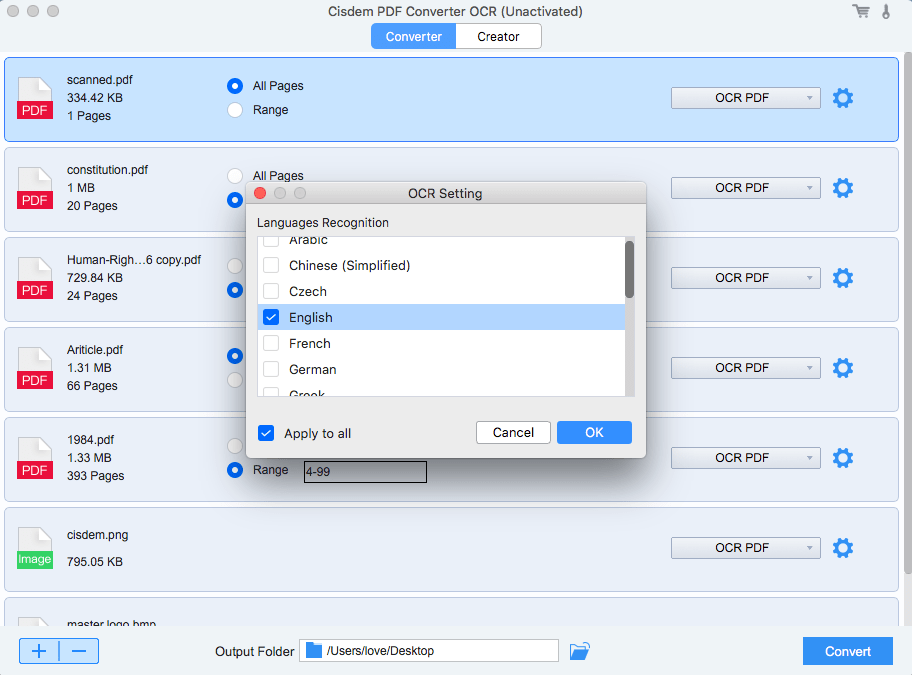Open settings gear for Human-Righ…6 copy.pdf
912x675 pixels.
[x=843, y=278]
